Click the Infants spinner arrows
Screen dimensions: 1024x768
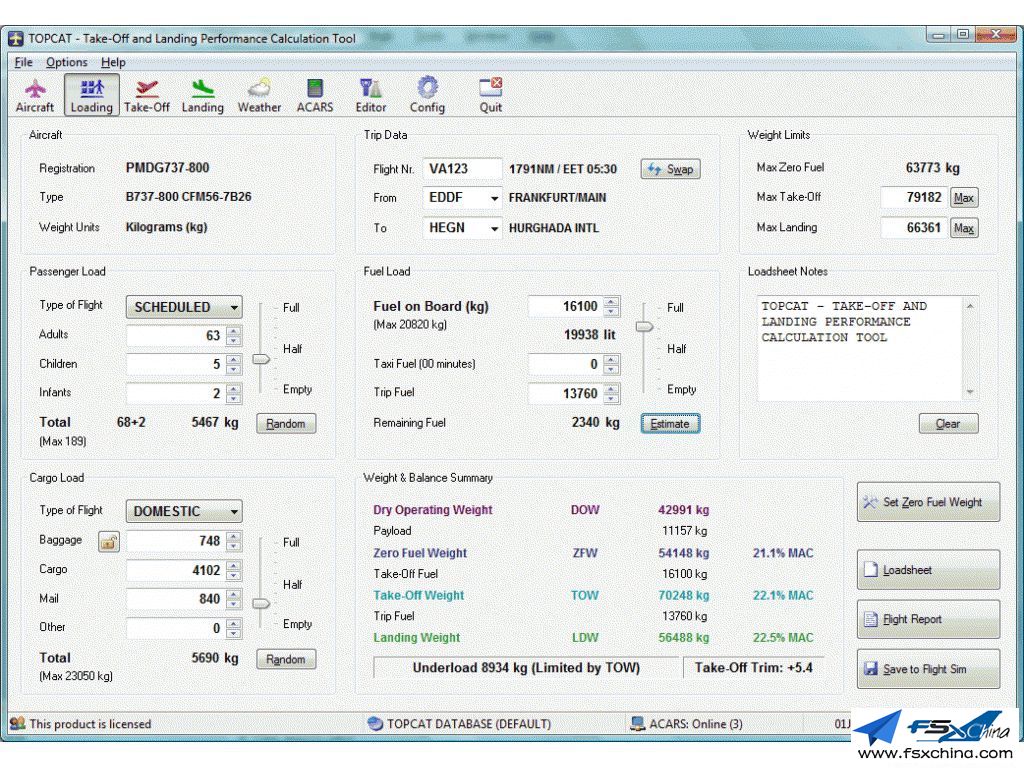234,393
